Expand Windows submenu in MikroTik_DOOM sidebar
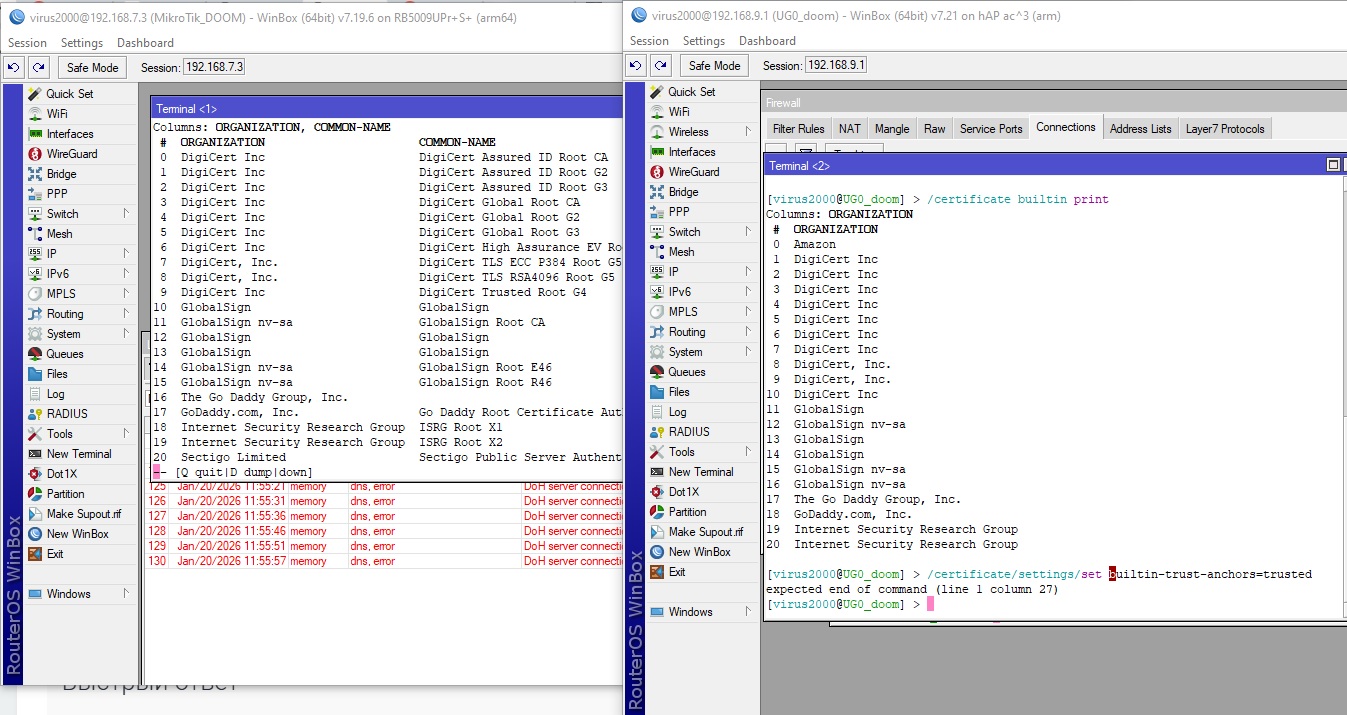The width and height of the screenshot is (1347, 715). pos(126,594)
